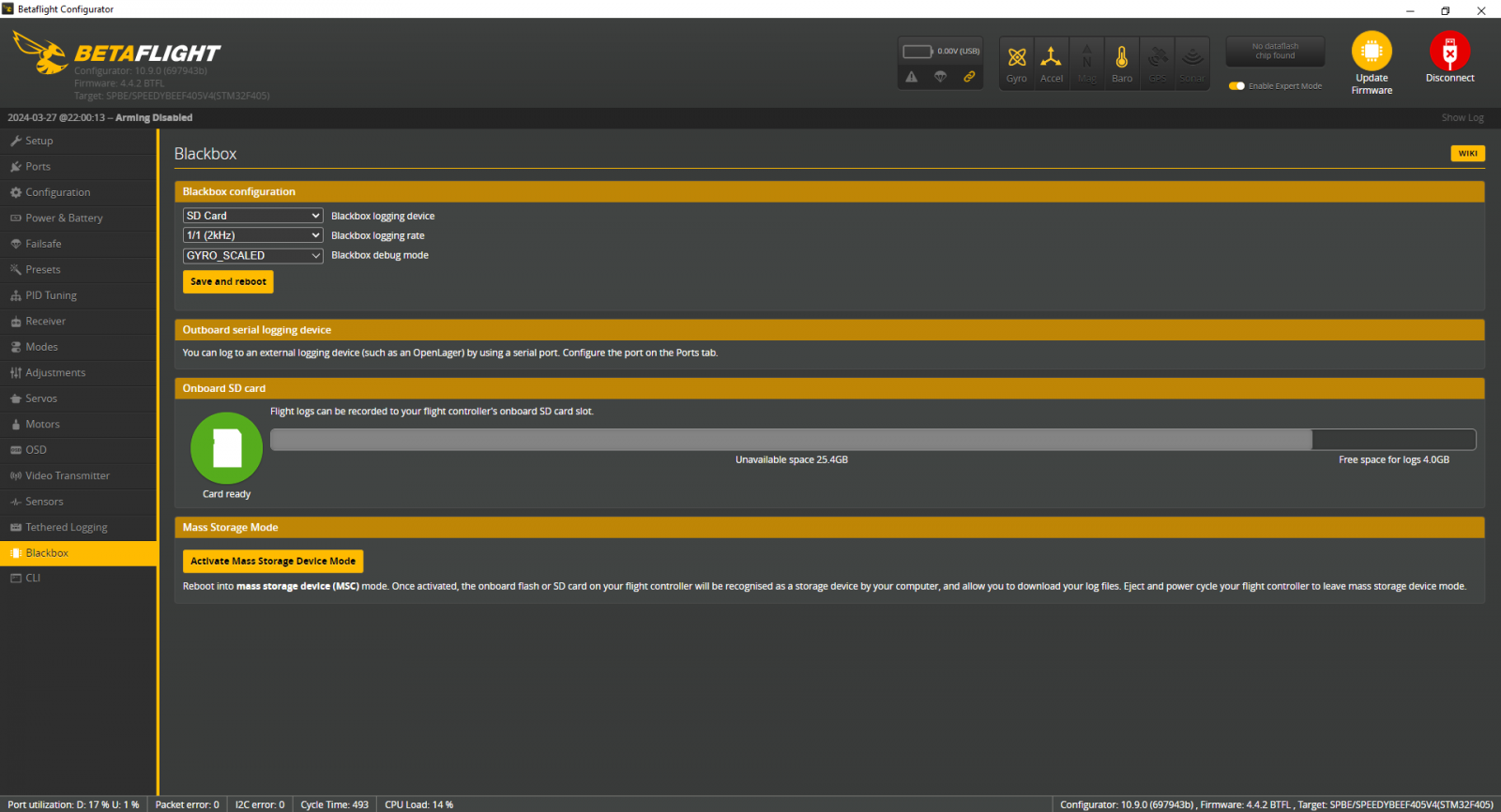The width and height of the screenshot is (1501, 812).
Task: Click Free space for logs 4.0GB
Action: tap(1394, 459)
